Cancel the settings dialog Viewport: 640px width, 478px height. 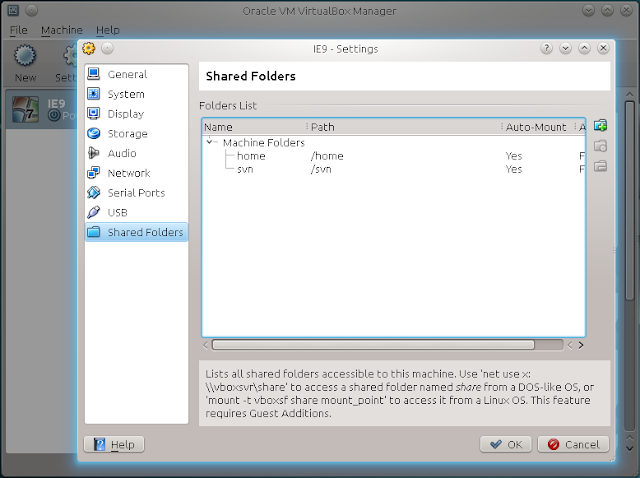pos(573,444)
